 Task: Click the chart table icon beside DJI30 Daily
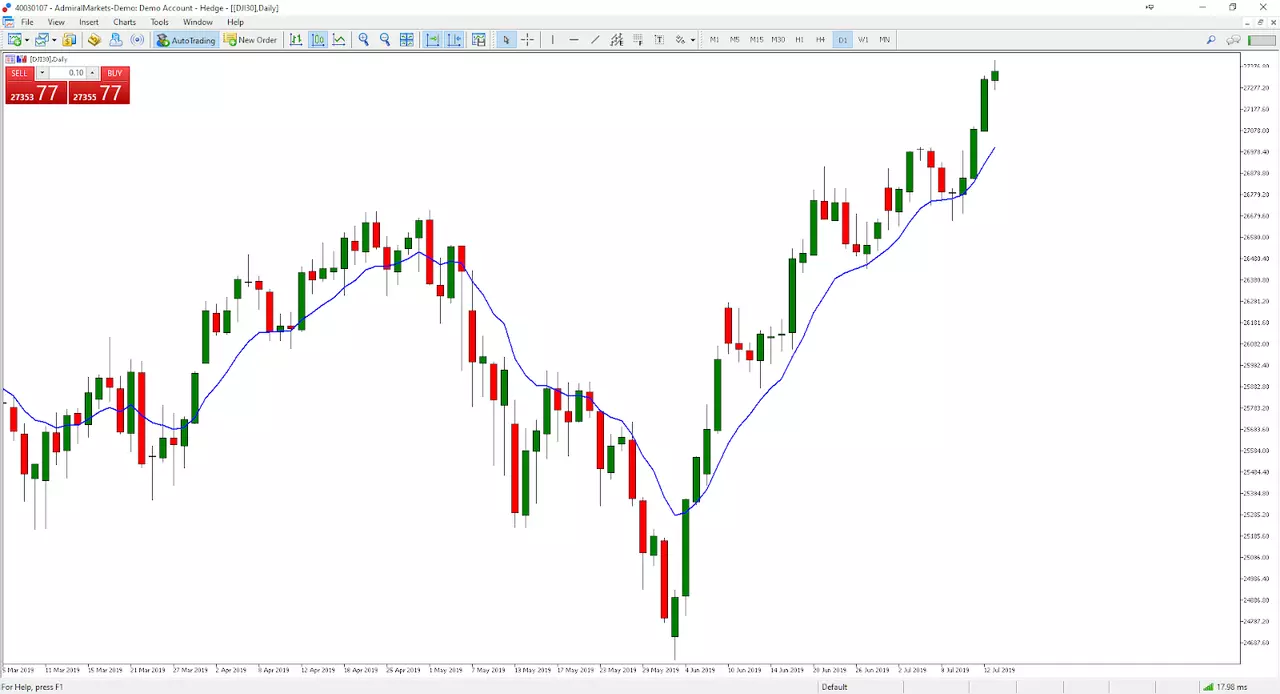pos(10,59)
